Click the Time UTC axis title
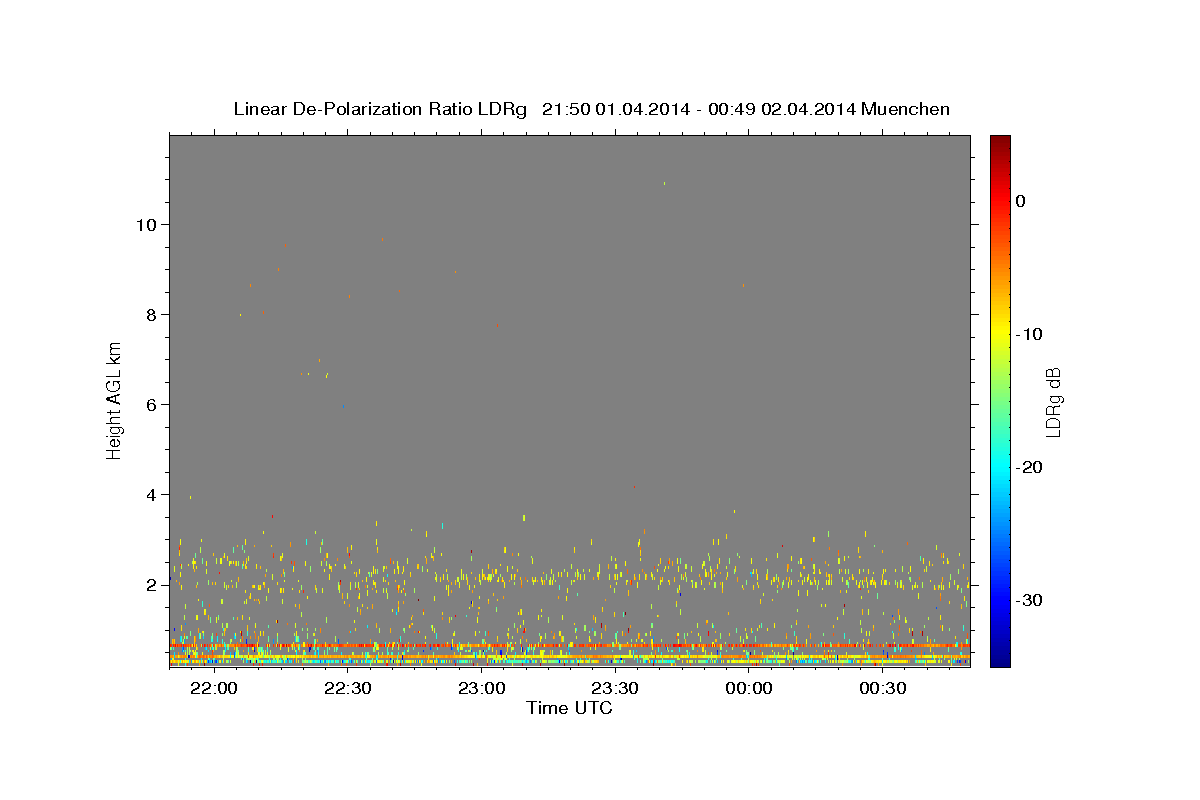Image resolution: width=1200 pixels, height=800 pixels. tap(569, 708)
